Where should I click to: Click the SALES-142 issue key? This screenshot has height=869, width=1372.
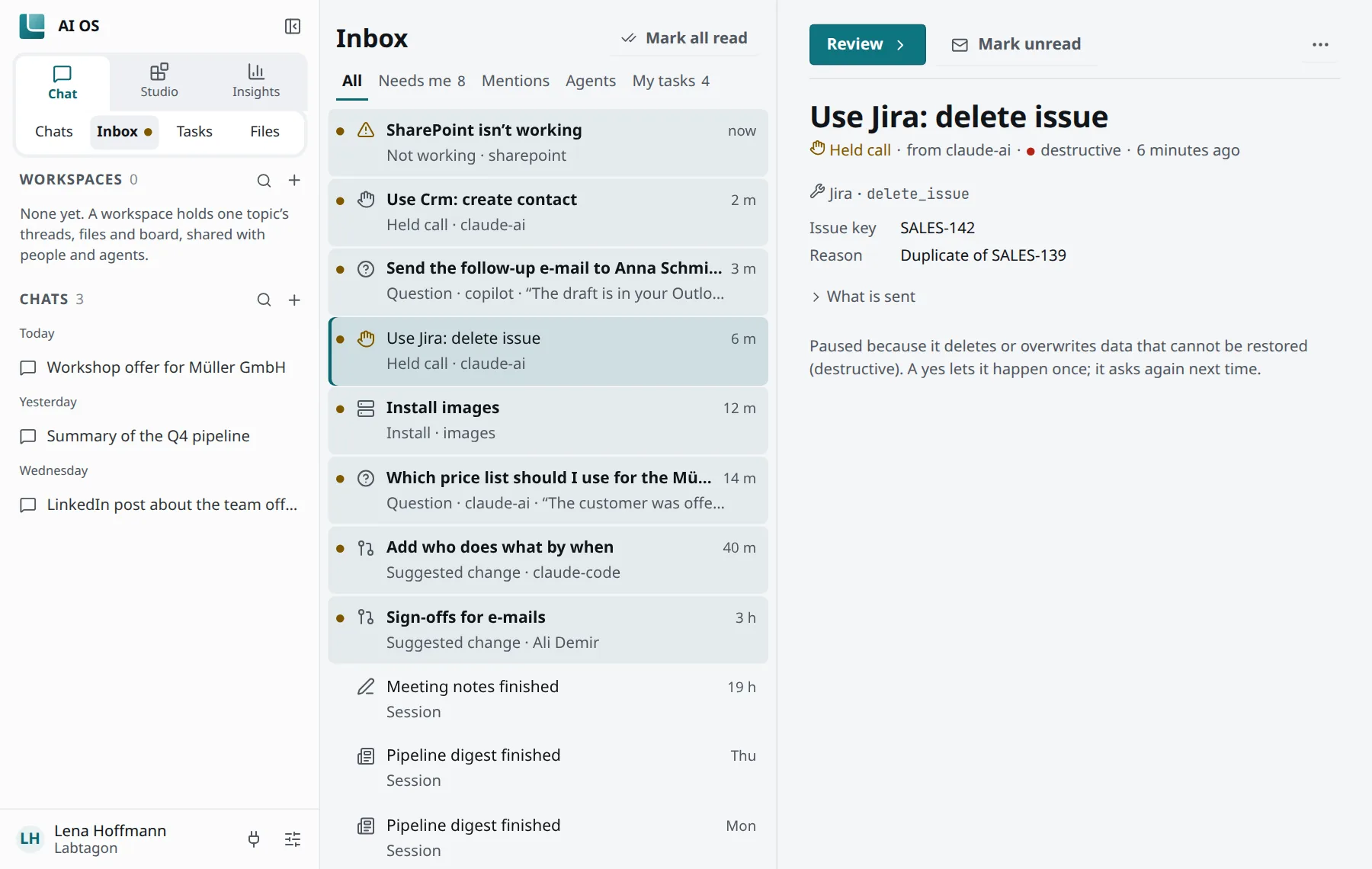[938, 228]
